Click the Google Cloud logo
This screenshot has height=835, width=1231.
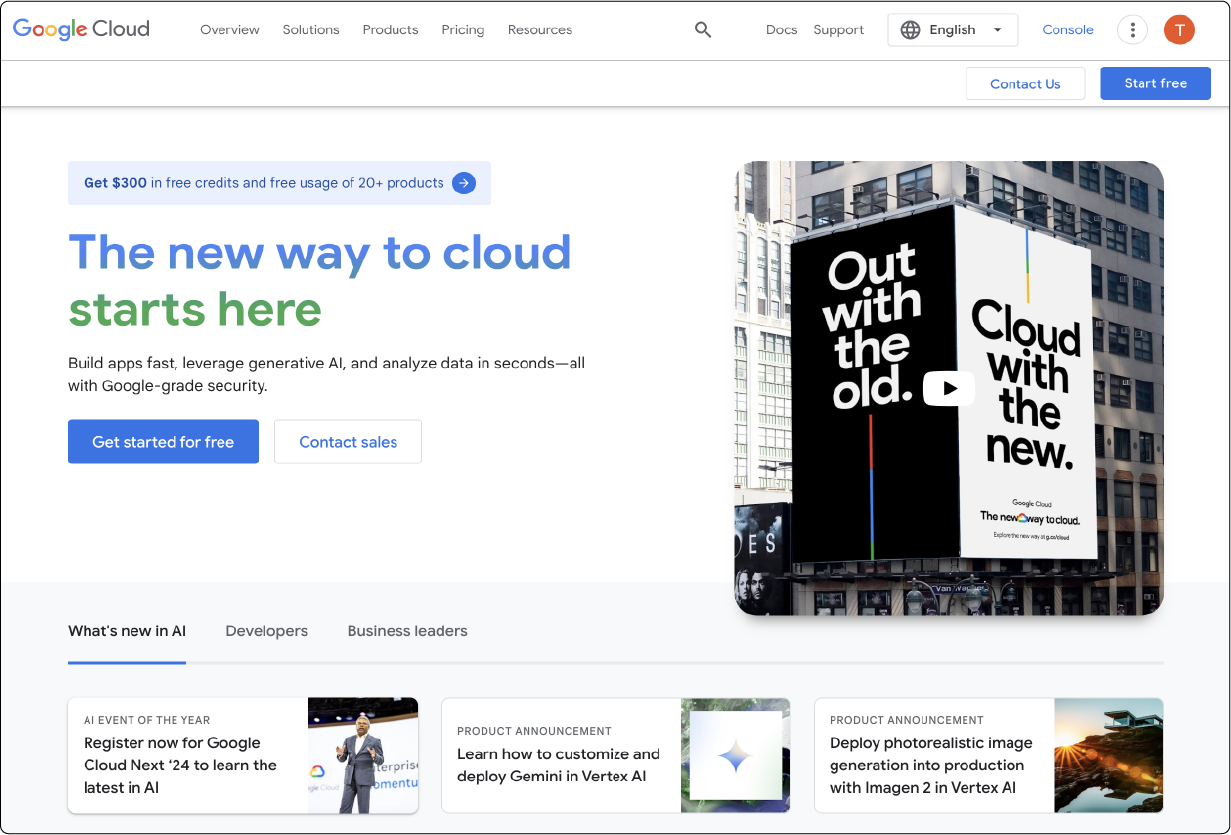click(x=81, y=29)
